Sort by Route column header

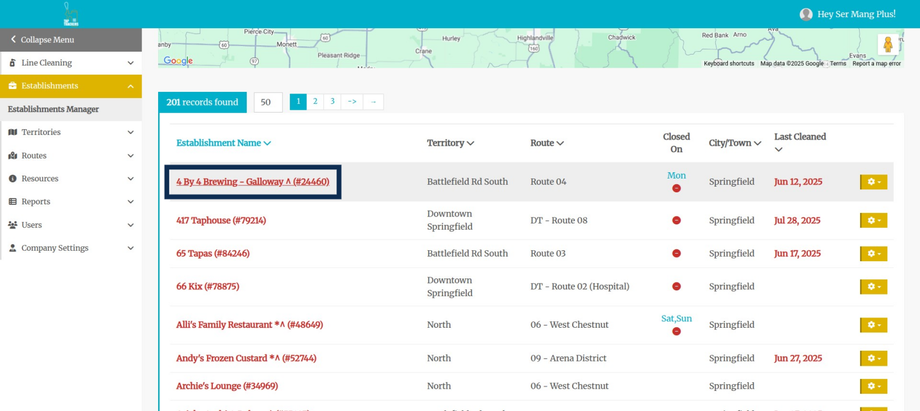click(547, 143)
